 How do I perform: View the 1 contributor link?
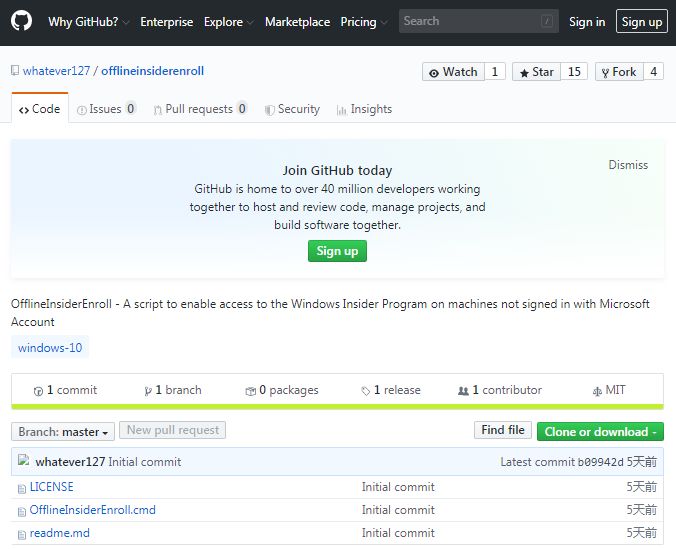500,390
